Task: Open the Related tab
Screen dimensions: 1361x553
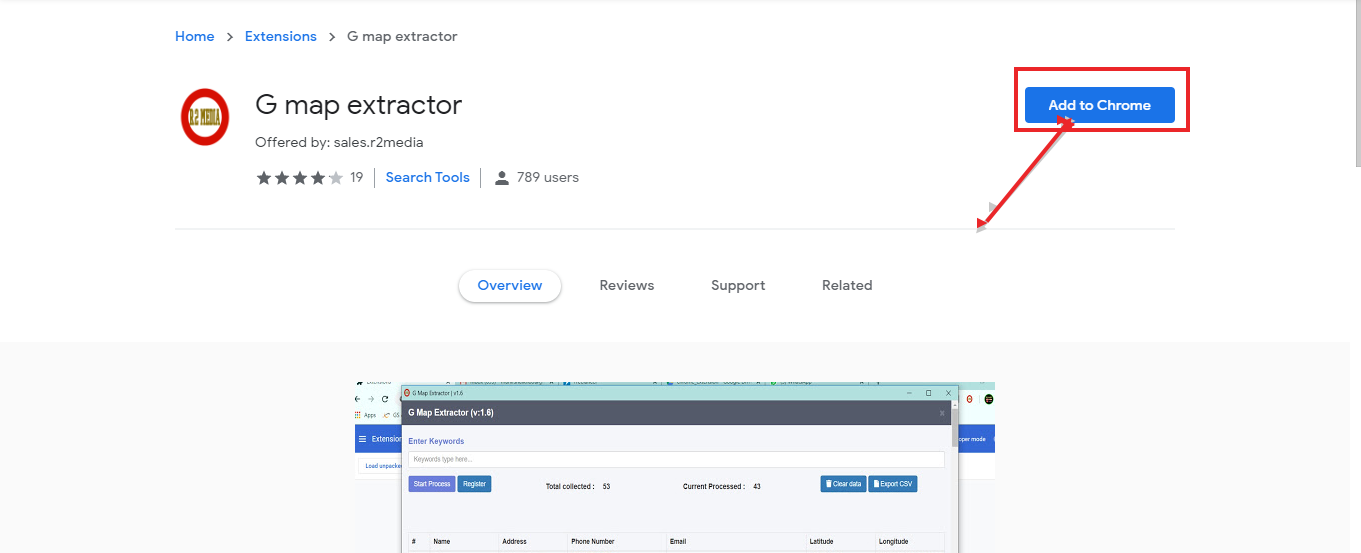Action: (x=847, y=285)
